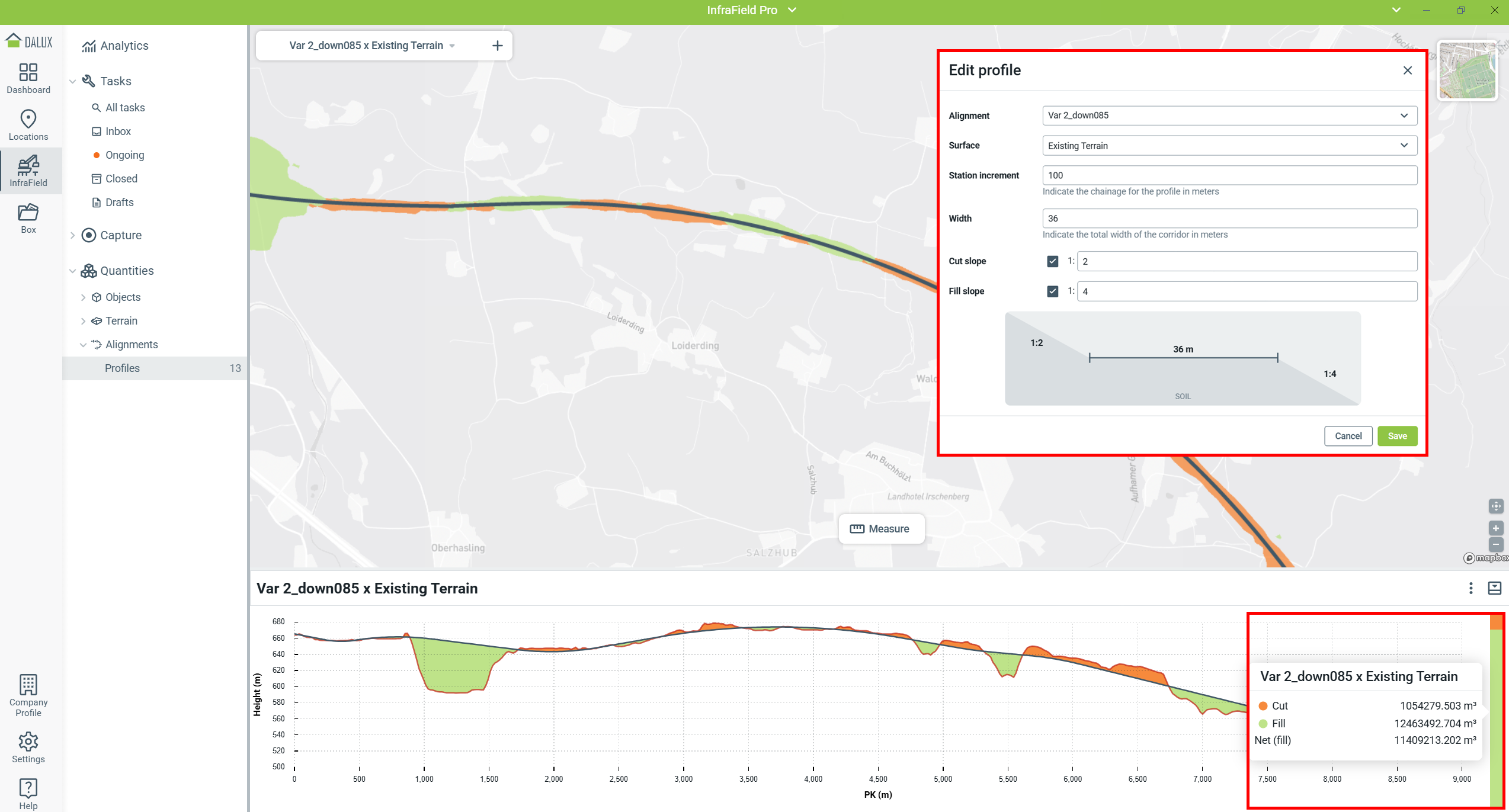1509x812 pixels.
Task: Open the three-dot menu on profile chart
Action: pos(1470,588)
